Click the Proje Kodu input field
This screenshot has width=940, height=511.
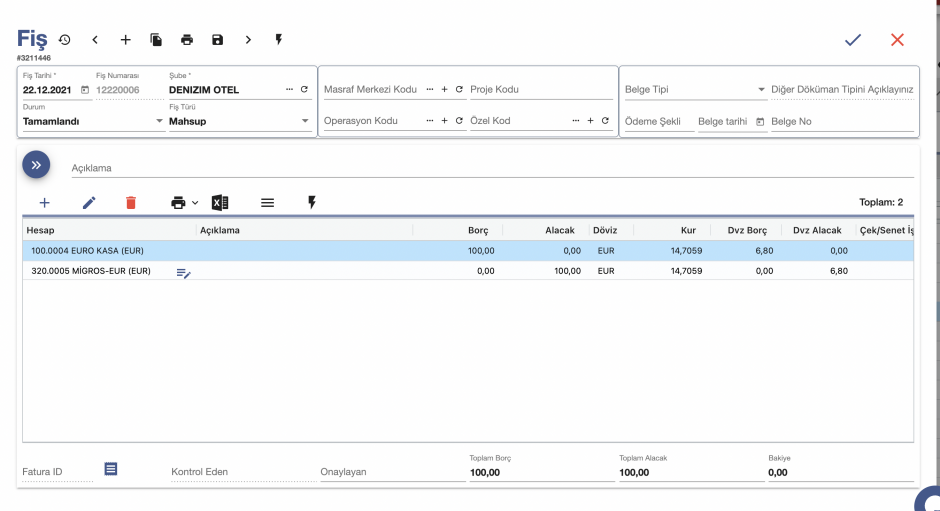(541, 89)
